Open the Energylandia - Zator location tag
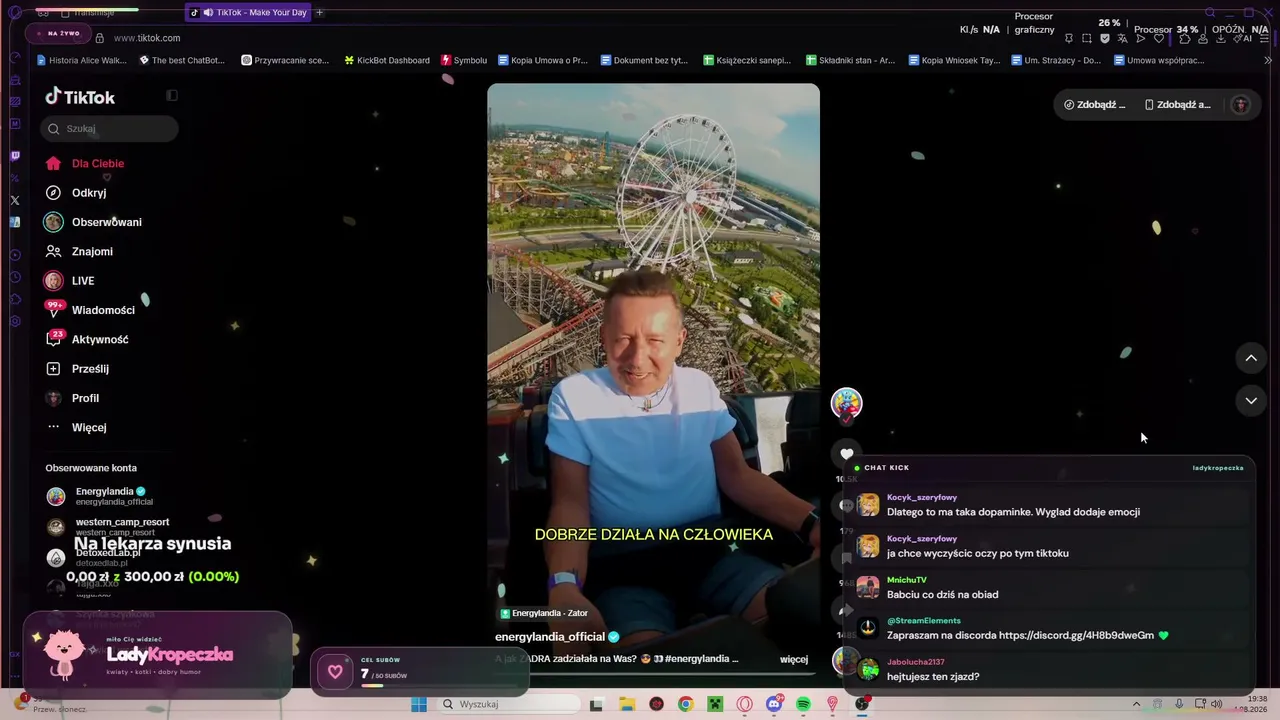Screen dimensions: 1280x720 click(544, 613)
